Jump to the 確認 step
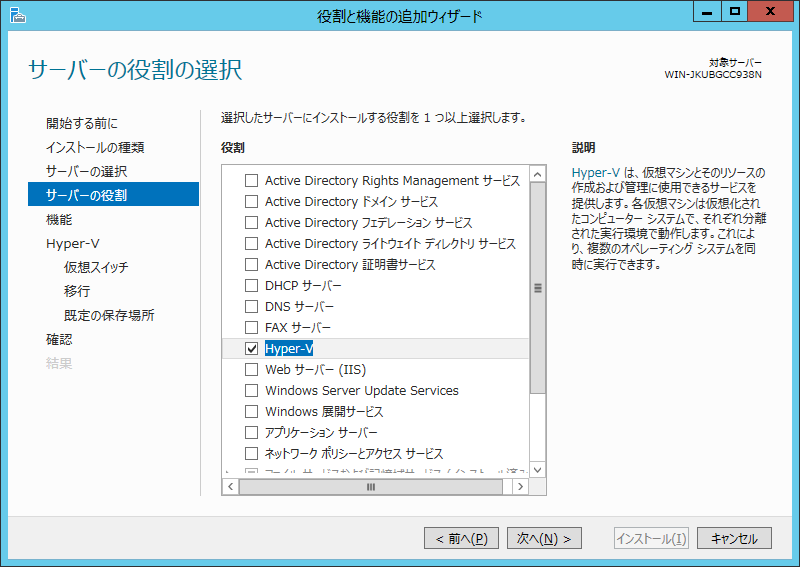This screenshot has width=800, height=567. 59,339
